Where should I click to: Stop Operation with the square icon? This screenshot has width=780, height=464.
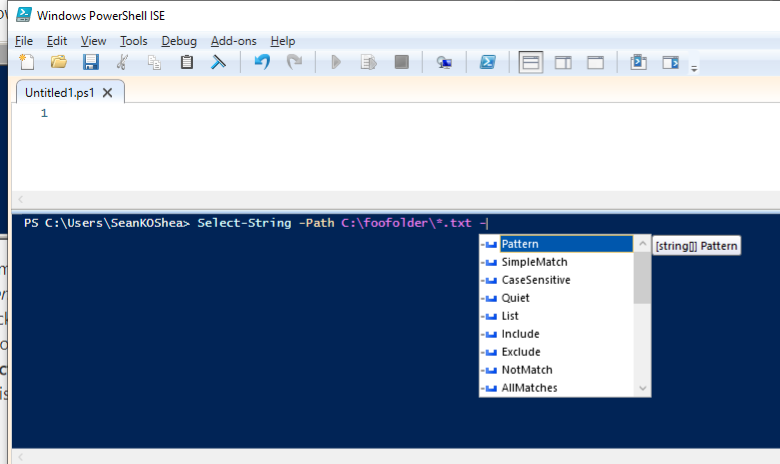(401, 62)
